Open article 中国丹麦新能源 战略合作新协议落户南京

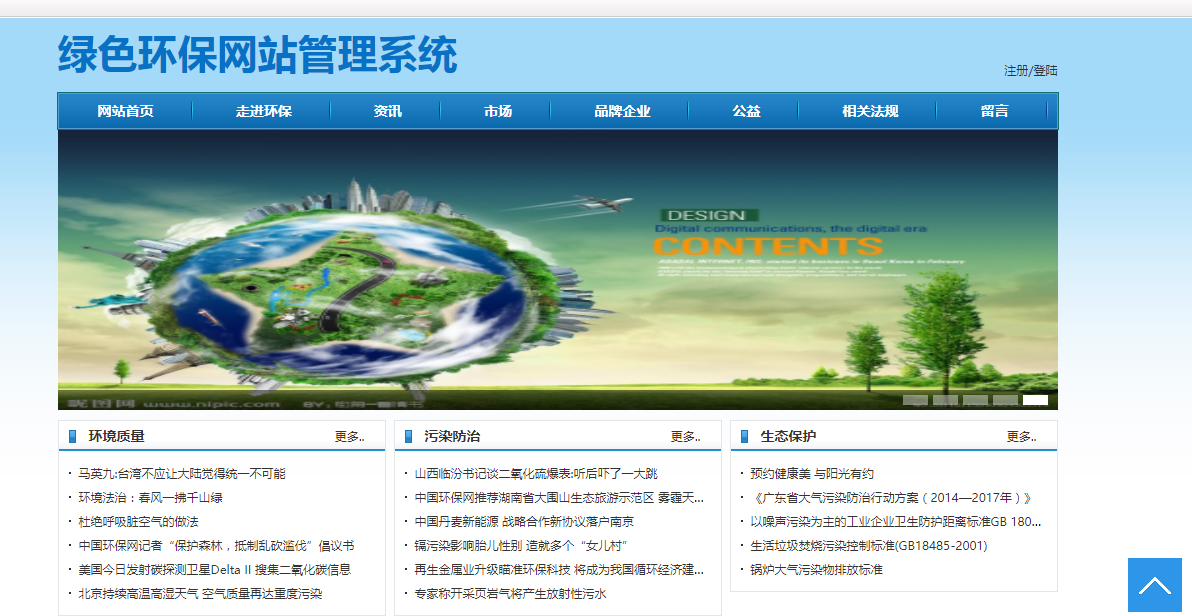pos(524,522)
